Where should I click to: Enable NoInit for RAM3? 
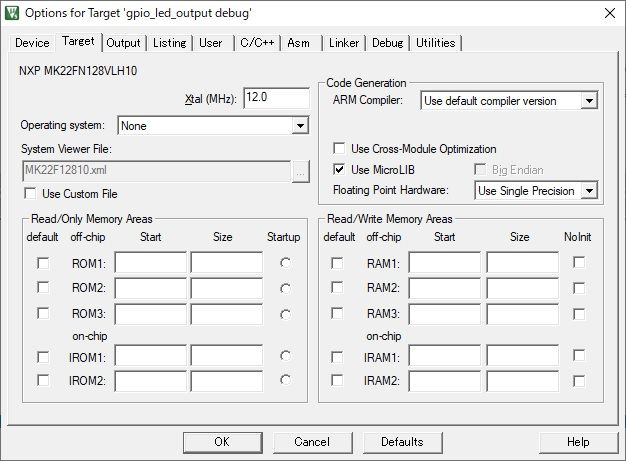[579, 315]
